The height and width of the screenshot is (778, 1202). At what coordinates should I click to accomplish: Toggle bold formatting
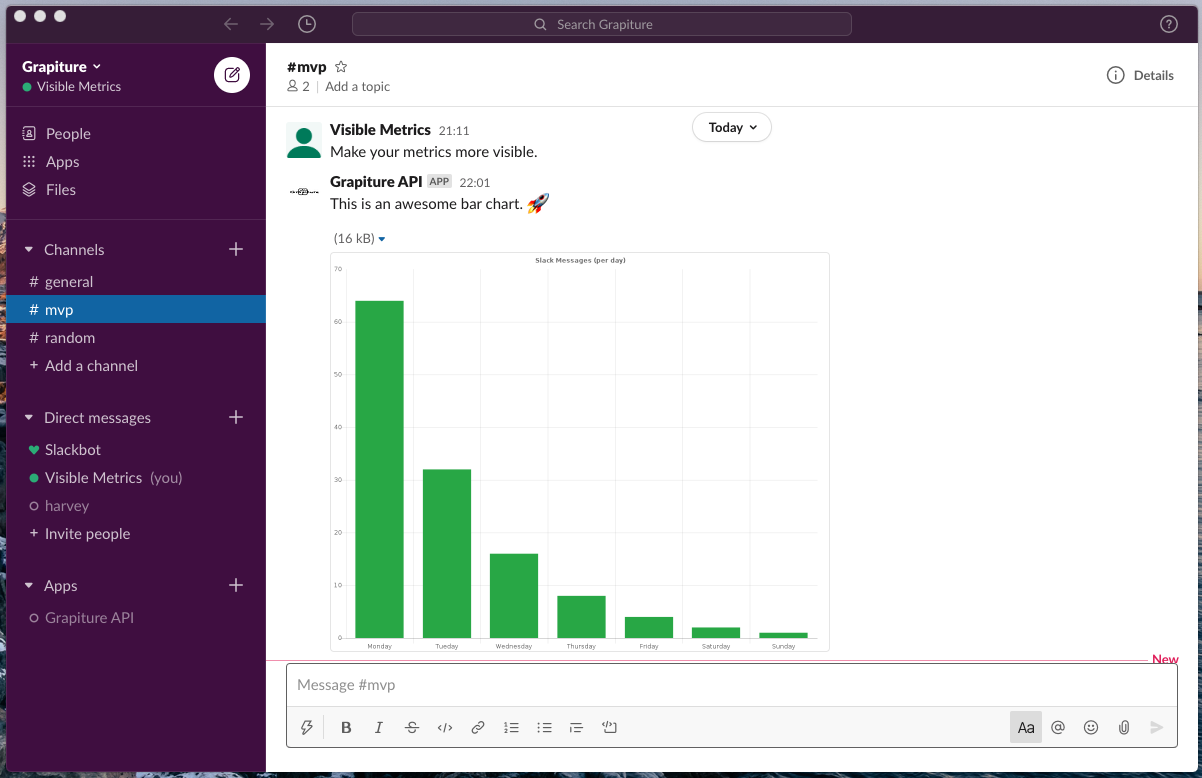[346, 727]
